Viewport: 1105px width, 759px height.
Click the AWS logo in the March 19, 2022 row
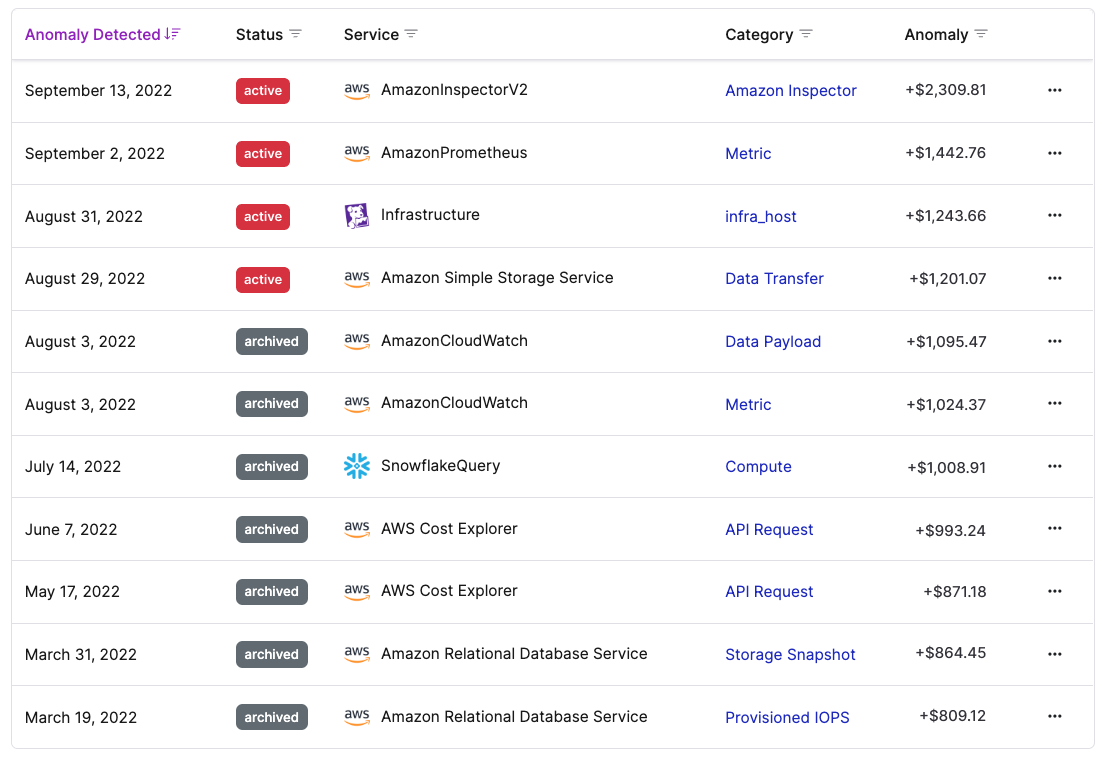tap(357, 717)
